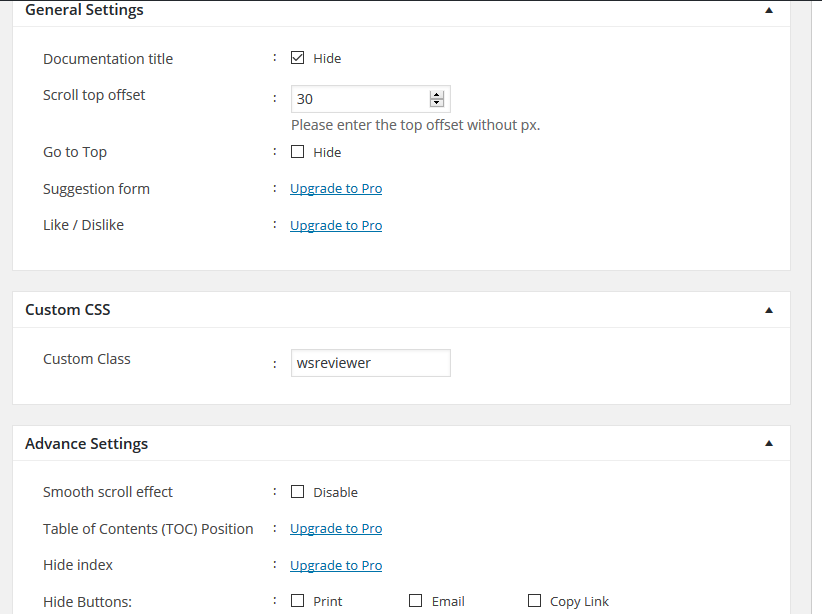Open Upgrade to Pro link for Hide index
The image size is (822, 614).
[x=336, y=565]
